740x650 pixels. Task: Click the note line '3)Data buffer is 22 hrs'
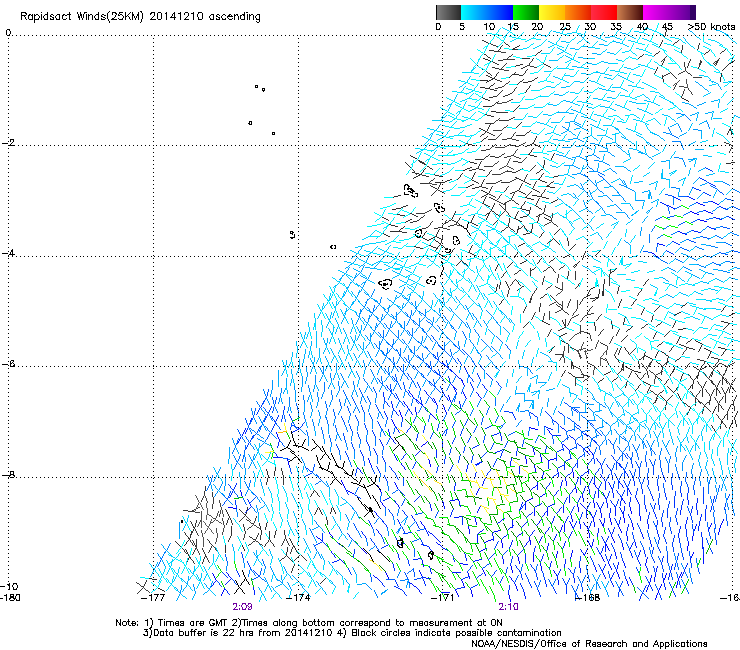352,633
